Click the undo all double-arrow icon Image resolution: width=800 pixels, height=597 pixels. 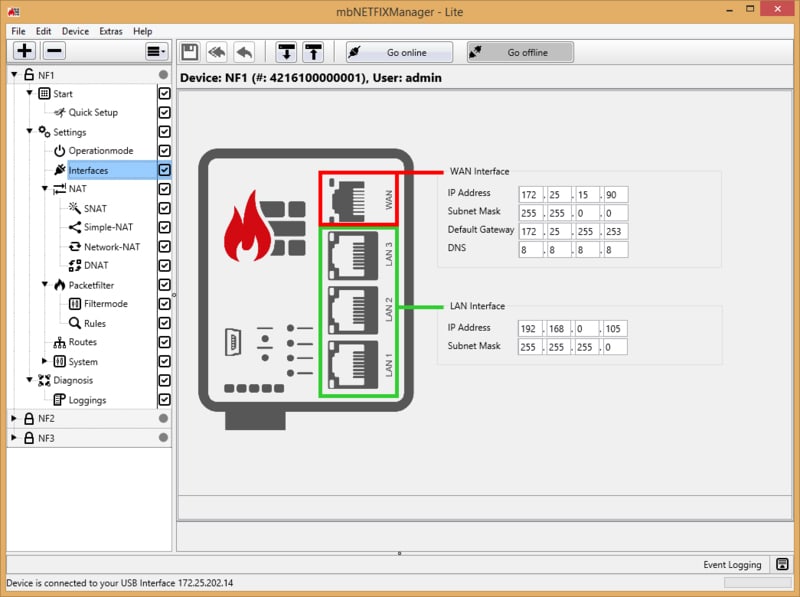coord(217,52)
